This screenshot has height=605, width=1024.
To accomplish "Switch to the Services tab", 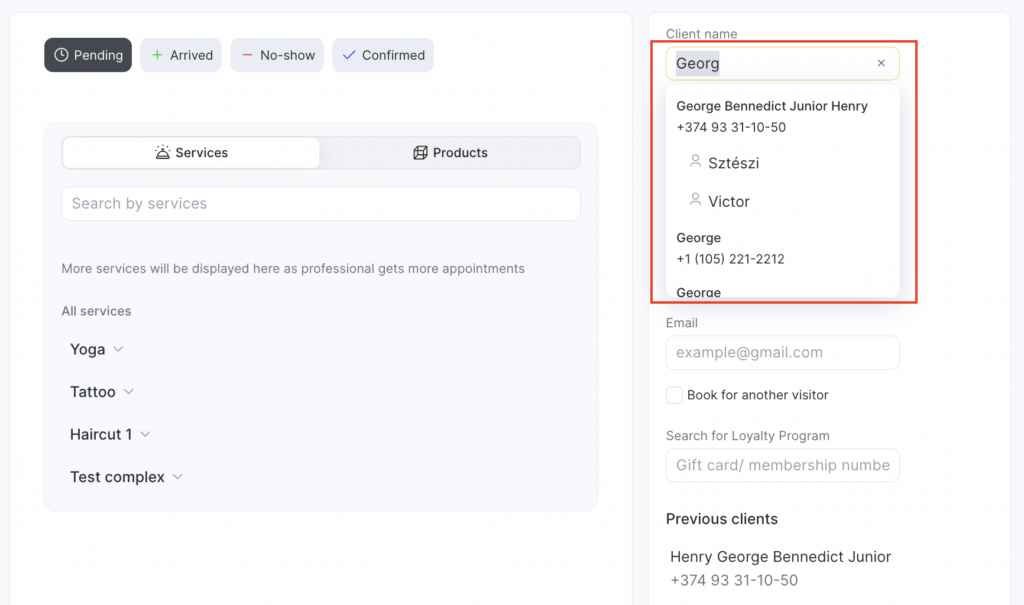I will coord(191,153).
